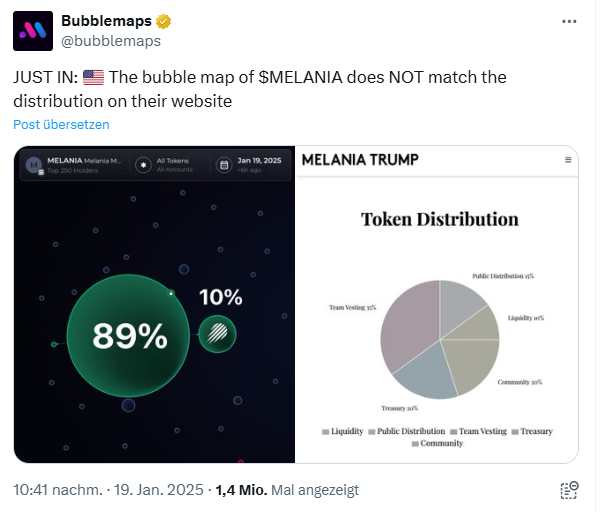This screenshot has width=611, height=512.
Task: Click the striped 10% bubble icon
Action: click(x=217, y=334)
